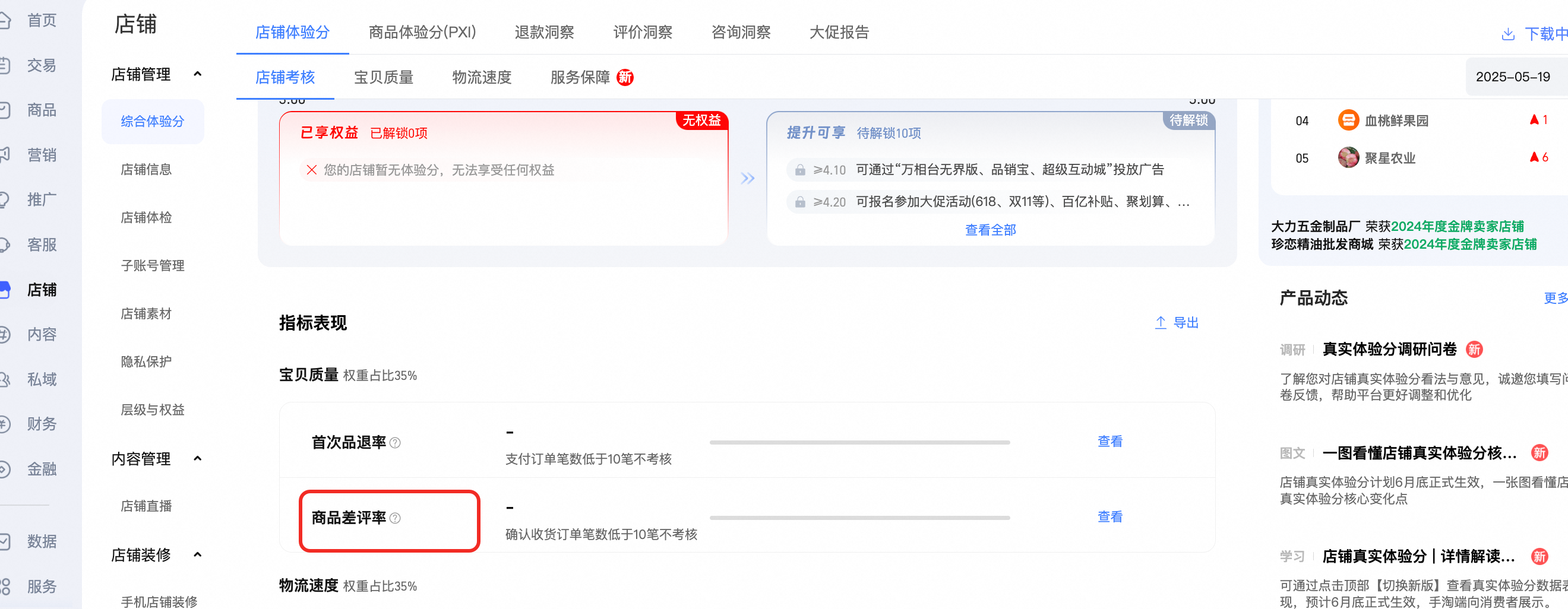Select the 店铺考核 sub-tab
This screenshot has width=1568, height=609.
pyautogui.click(x=285, y=77)
